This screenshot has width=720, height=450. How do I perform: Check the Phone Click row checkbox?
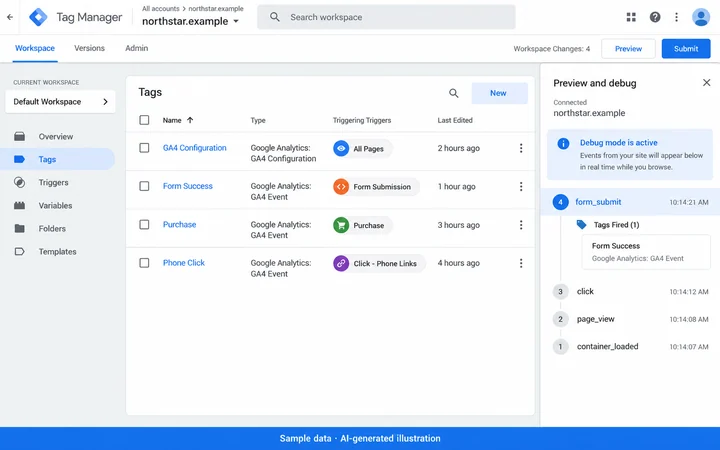pyautogui.click(x=144, y=263)
